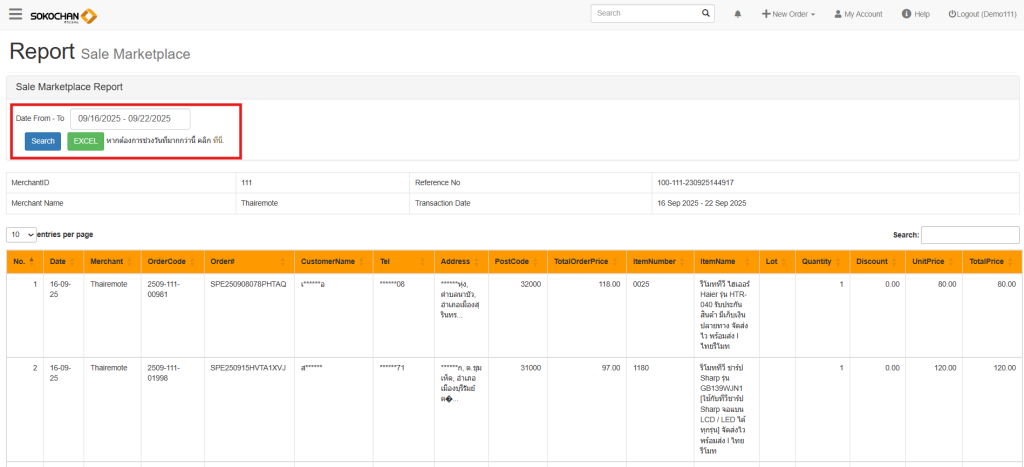
Task: Sort table by Merchant column header
Action: pos(111,261)
